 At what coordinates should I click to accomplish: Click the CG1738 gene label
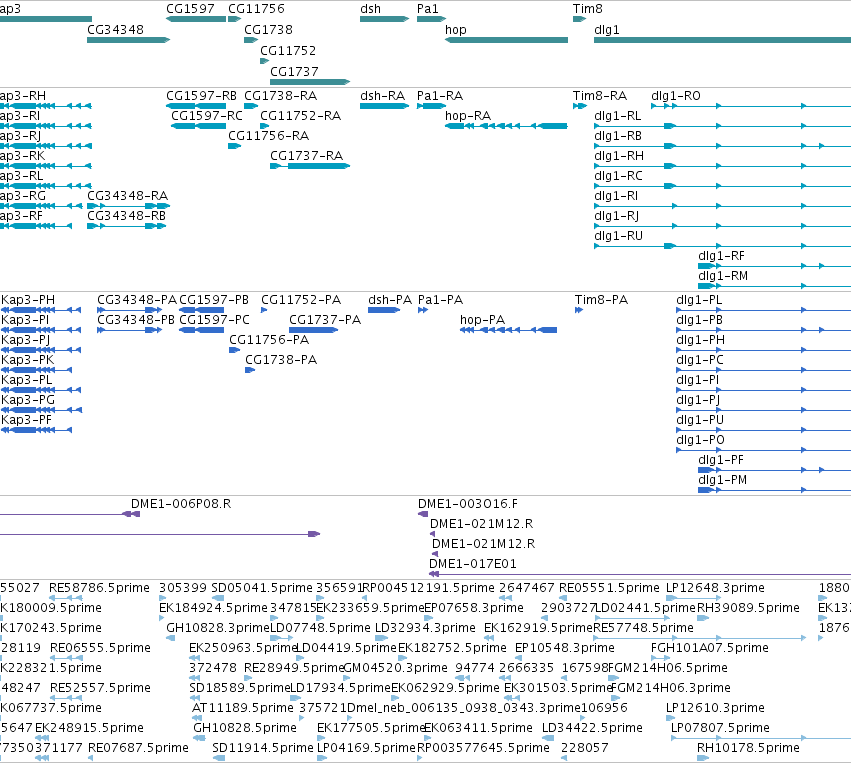tap(268, 30)
